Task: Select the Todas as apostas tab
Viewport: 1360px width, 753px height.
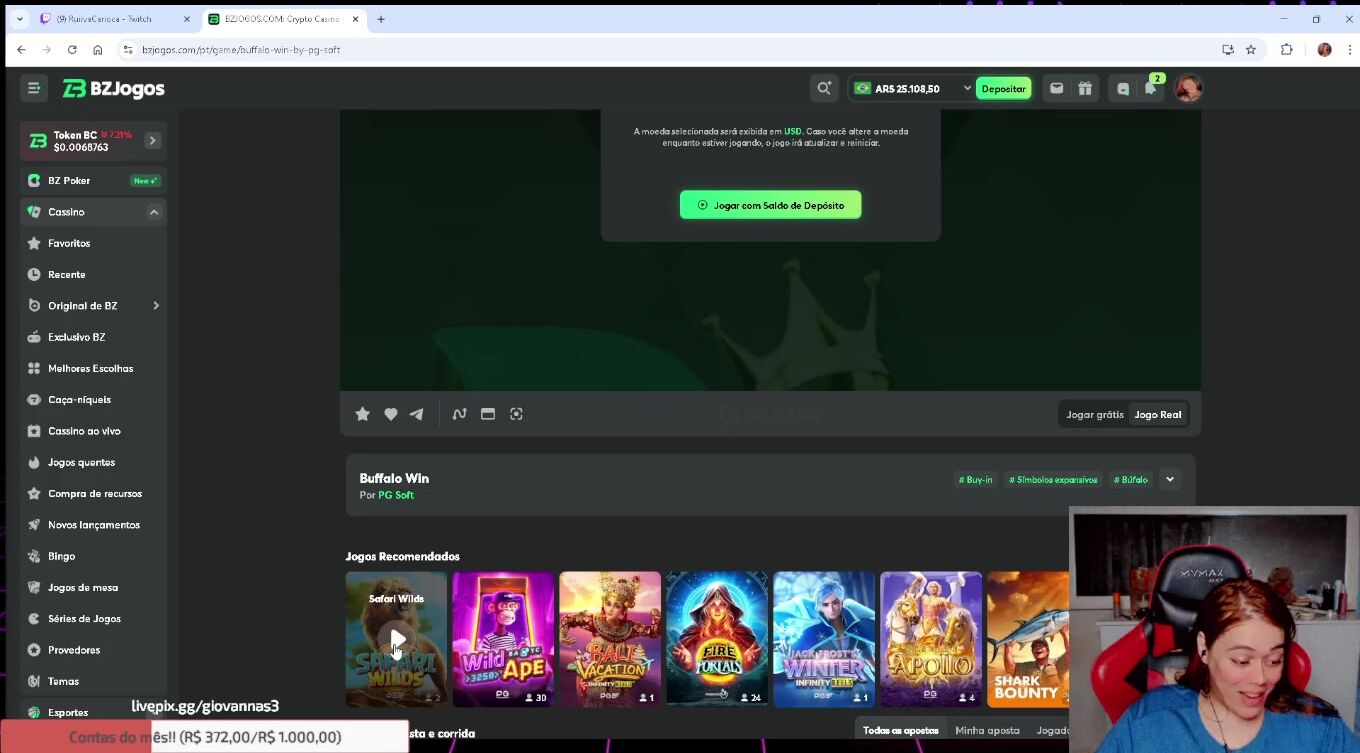Action: point(900,731)
